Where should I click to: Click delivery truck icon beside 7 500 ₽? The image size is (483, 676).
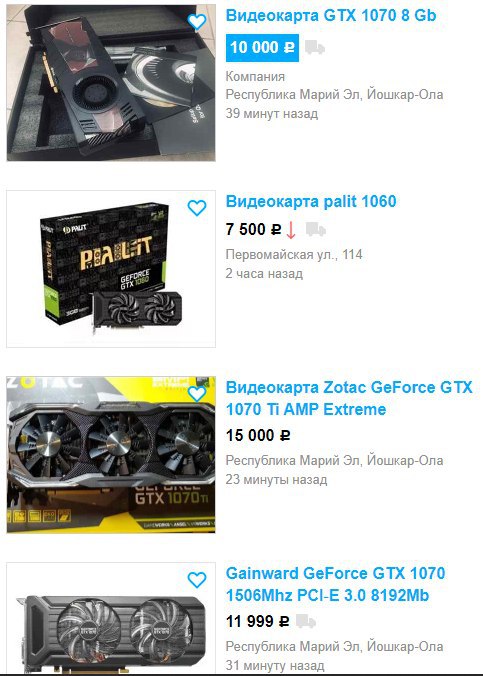[316, 230]
